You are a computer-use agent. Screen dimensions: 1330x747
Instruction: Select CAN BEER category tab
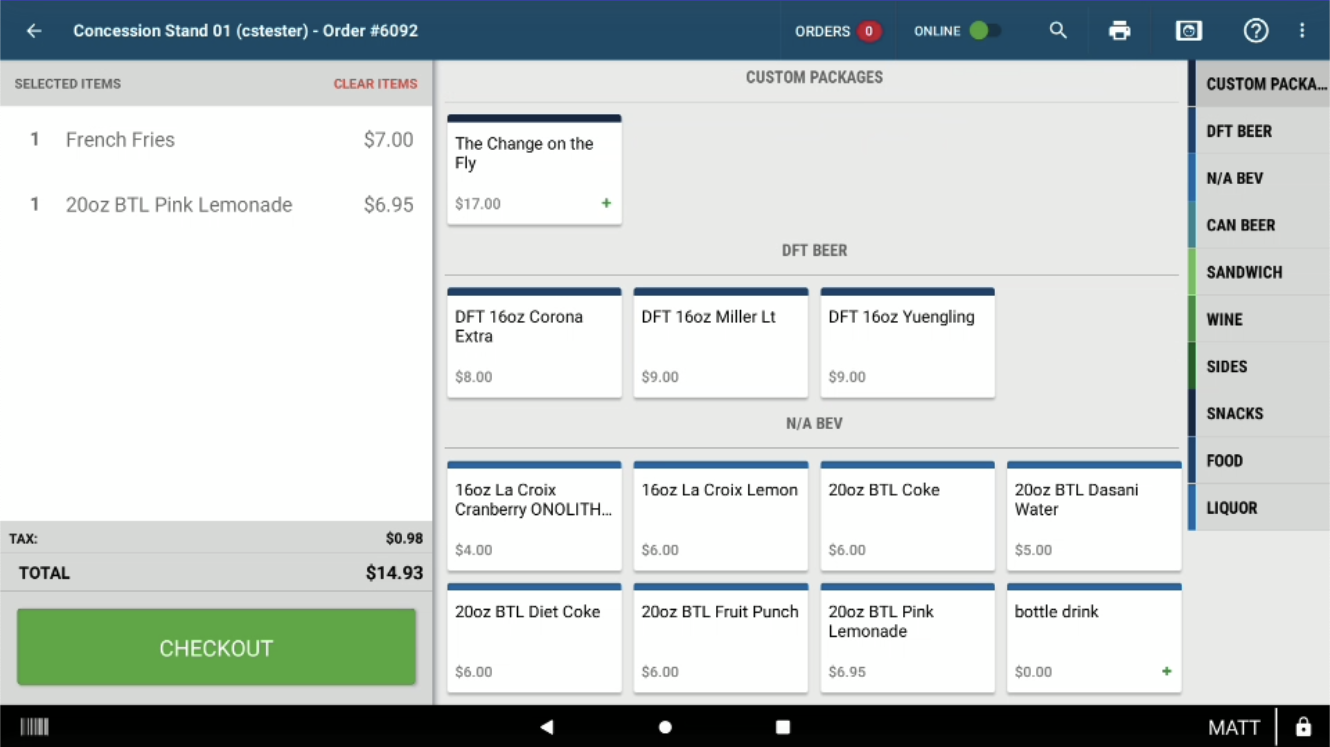tap(1259, 225)
